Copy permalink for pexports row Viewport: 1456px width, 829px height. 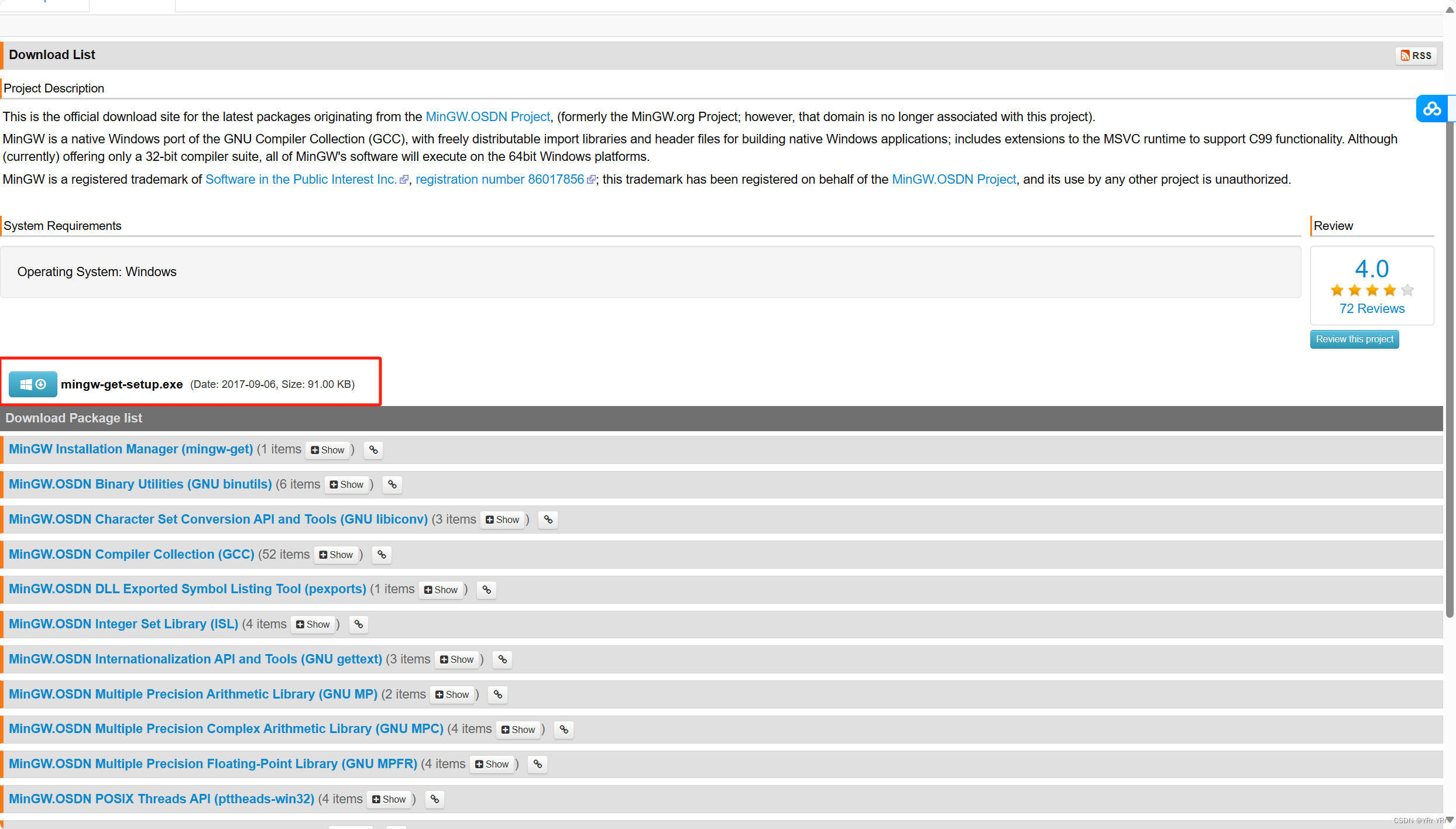tap(487, 590)
